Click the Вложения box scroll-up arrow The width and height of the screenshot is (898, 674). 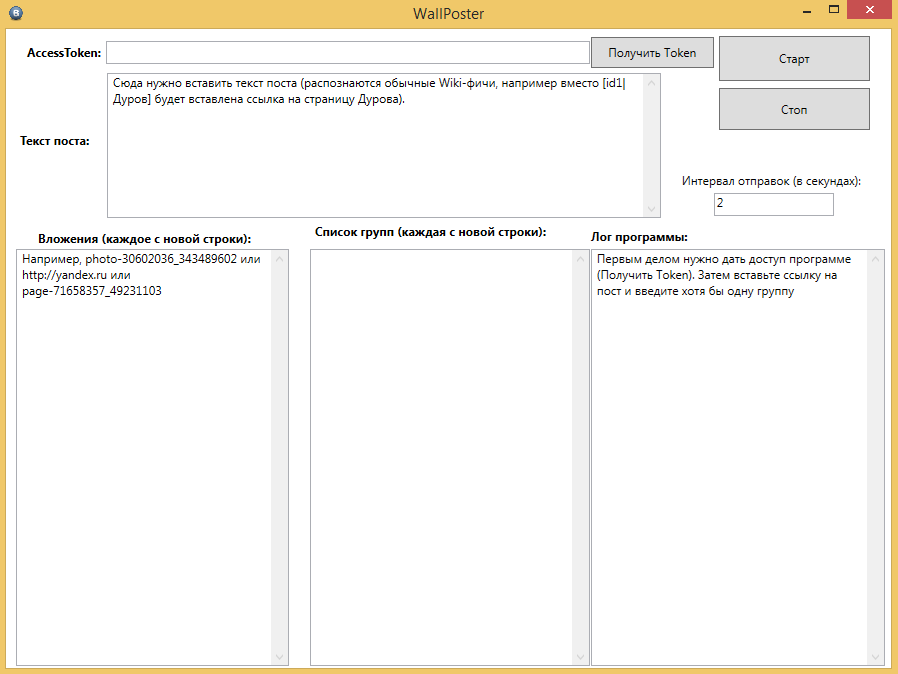280,259
